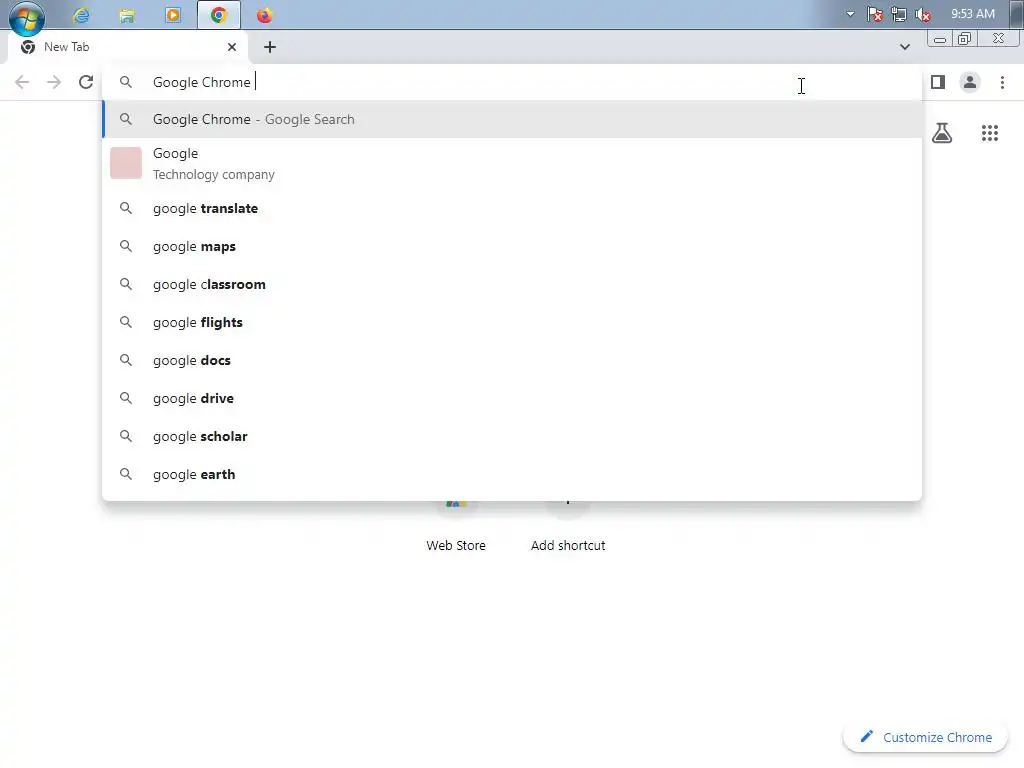Choose the Google Technology company suggestion

pos(512,163)
